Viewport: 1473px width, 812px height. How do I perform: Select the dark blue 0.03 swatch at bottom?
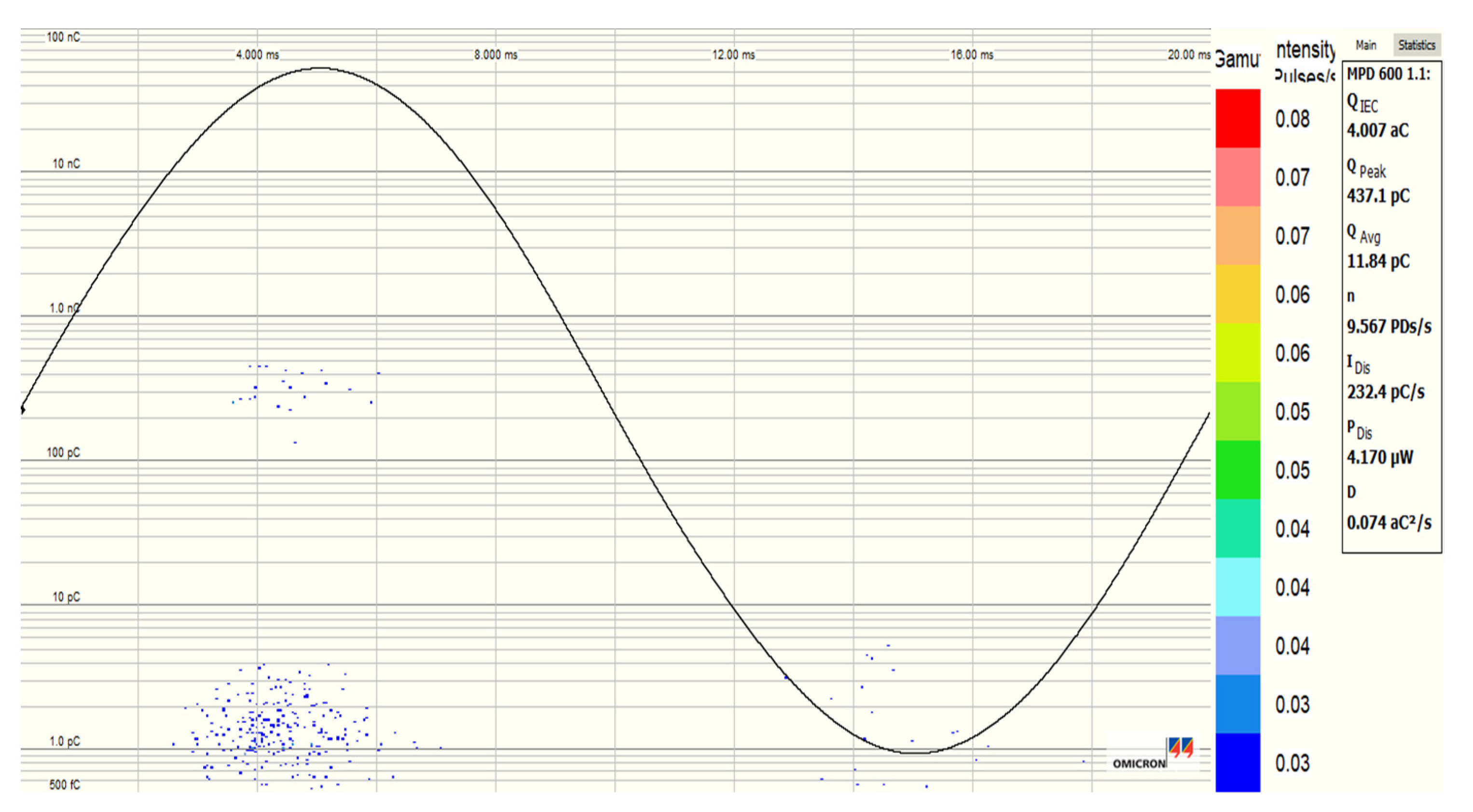pyautogui.click(x=1238, y=762)
